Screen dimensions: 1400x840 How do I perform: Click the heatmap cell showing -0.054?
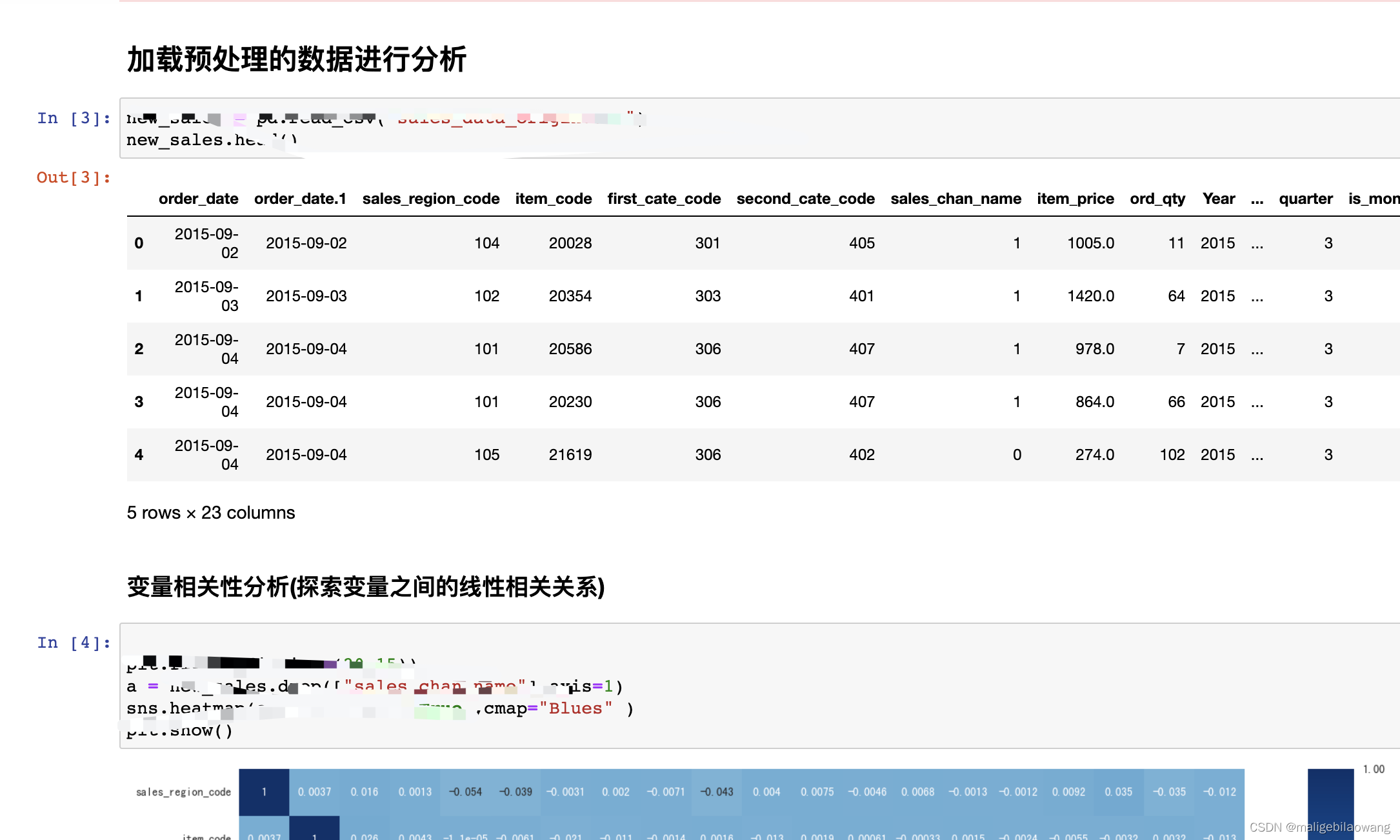pyautogui.click(x=465, y=792)
